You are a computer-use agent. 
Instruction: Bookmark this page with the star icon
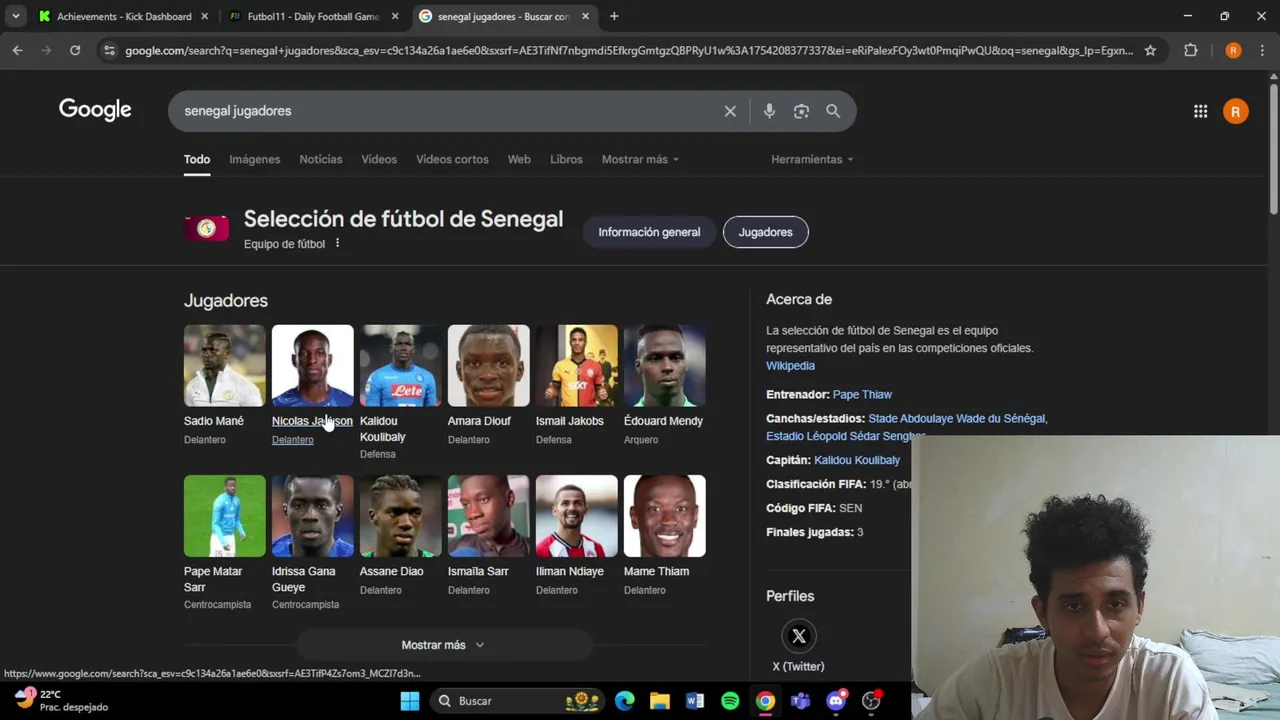tap(1150, 50)
